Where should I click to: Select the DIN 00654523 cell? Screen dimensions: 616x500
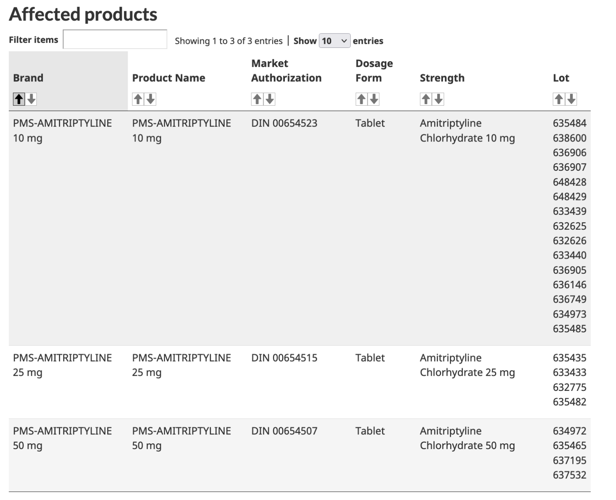(284, 124)
